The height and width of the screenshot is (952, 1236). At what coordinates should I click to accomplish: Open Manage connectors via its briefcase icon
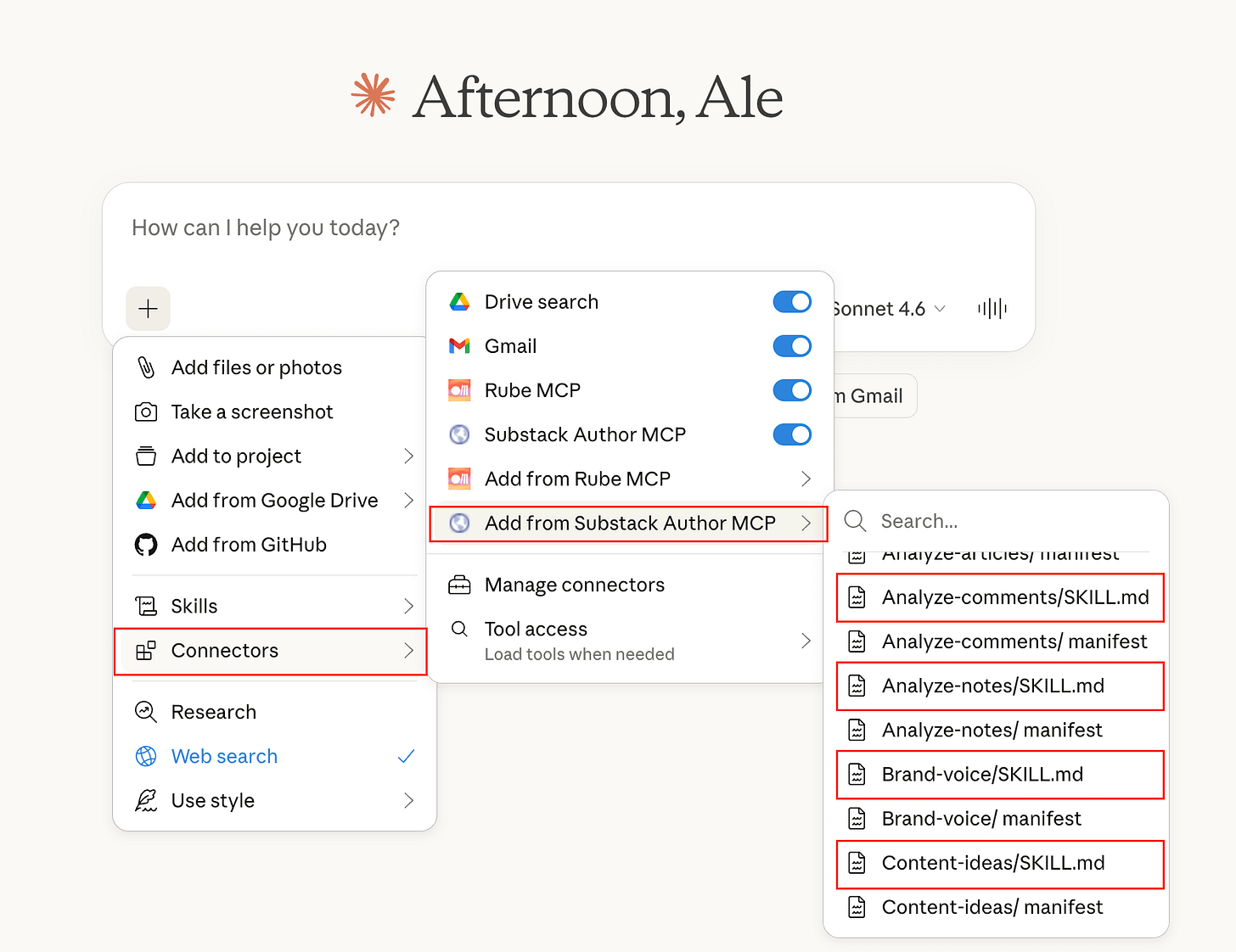(x=459, y=585)
